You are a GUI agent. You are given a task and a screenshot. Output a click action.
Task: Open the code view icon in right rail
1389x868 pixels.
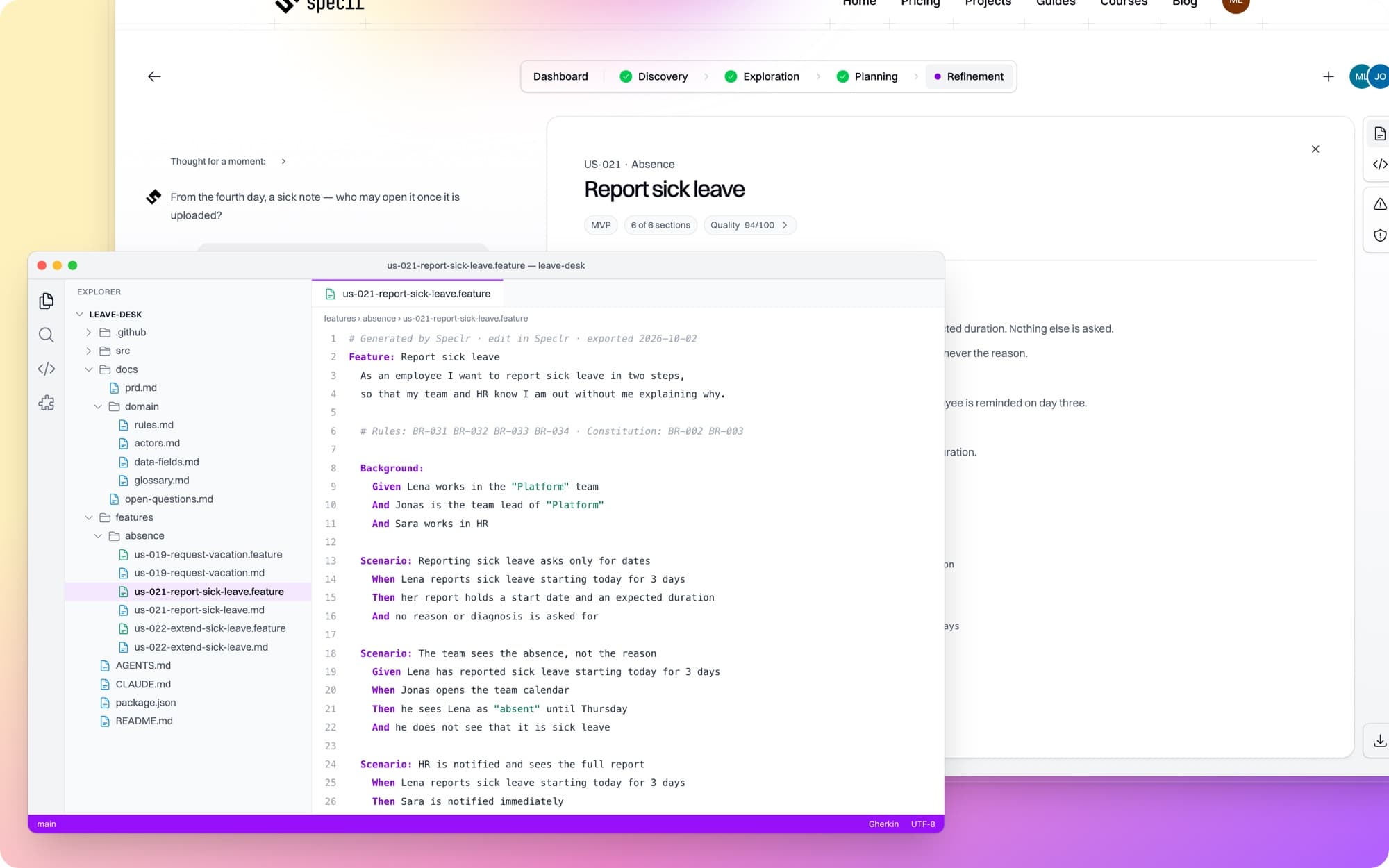tap(1380, 165)
